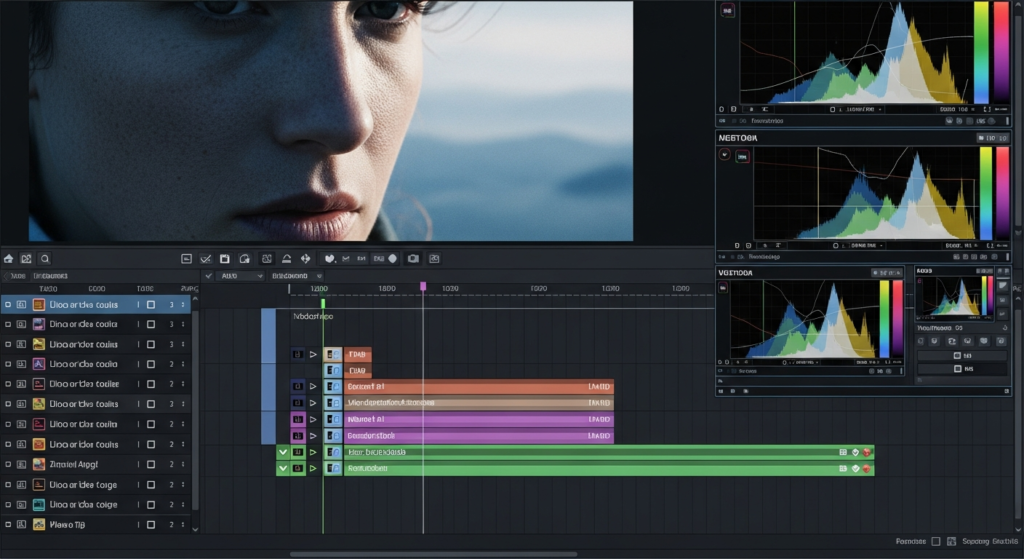Click the letter A icon in fourth track row
1024x559 pixels.
point(39,364)
